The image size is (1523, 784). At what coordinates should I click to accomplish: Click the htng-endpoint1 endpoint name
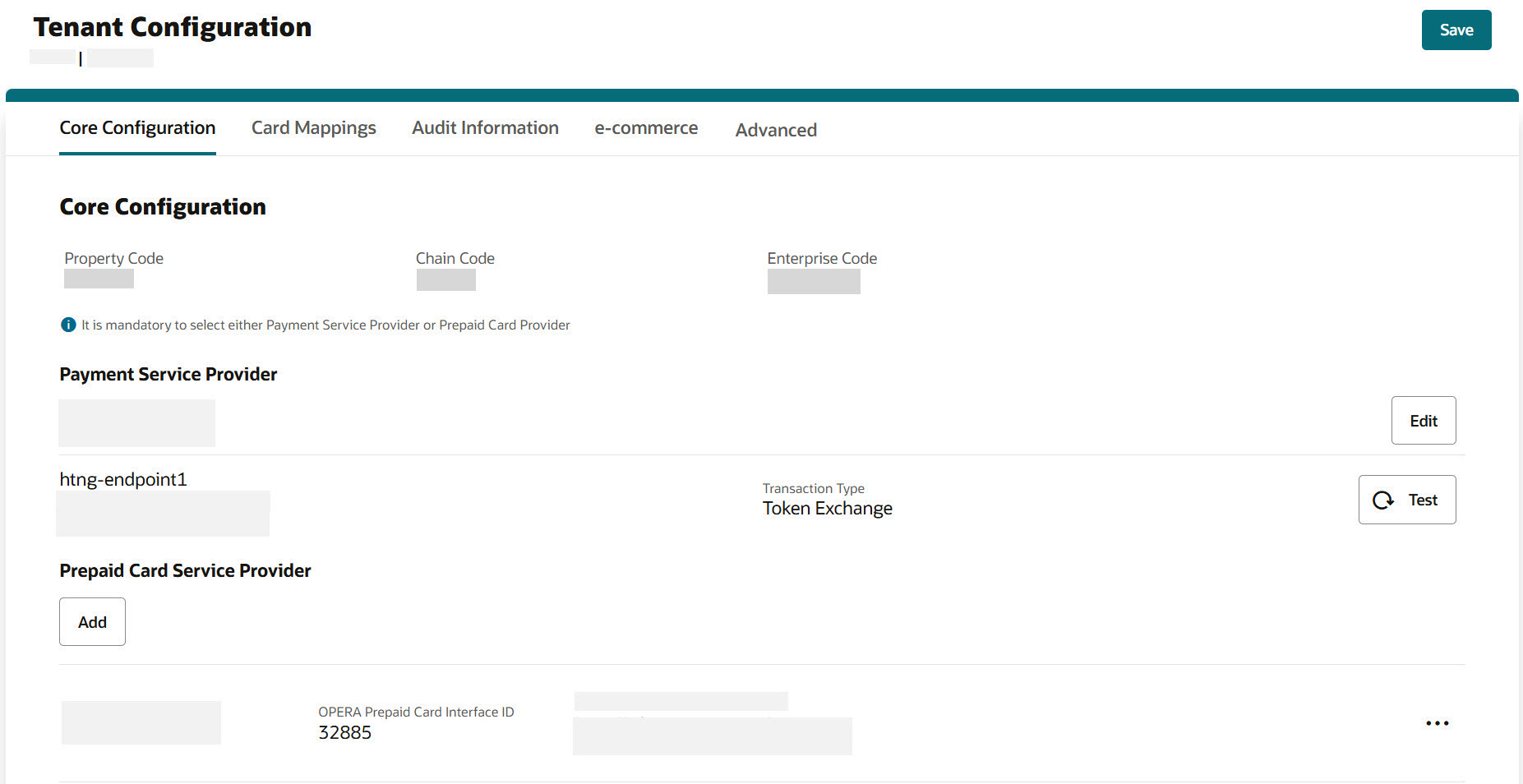click(x=123, y=479)
